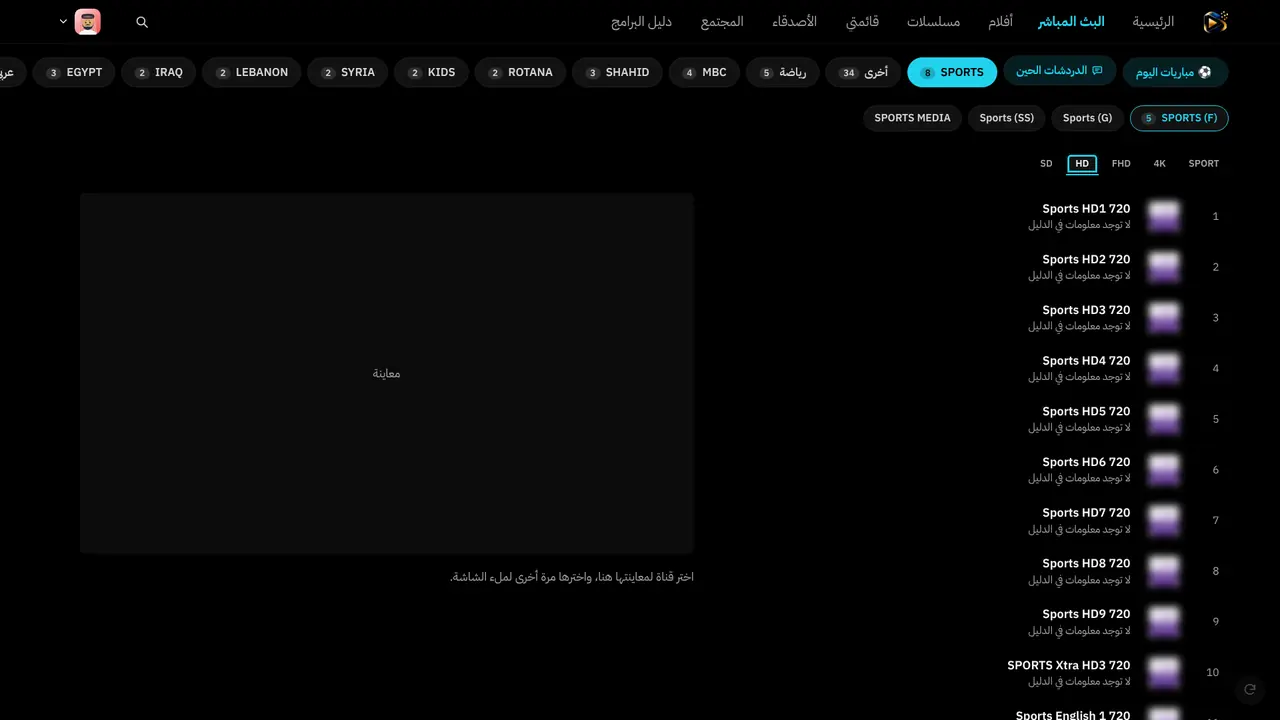Choose the Sports (G) subgroup
Image resolution: width=1280 pixels, height=720 pixels.
click(x=1087, y=118)
